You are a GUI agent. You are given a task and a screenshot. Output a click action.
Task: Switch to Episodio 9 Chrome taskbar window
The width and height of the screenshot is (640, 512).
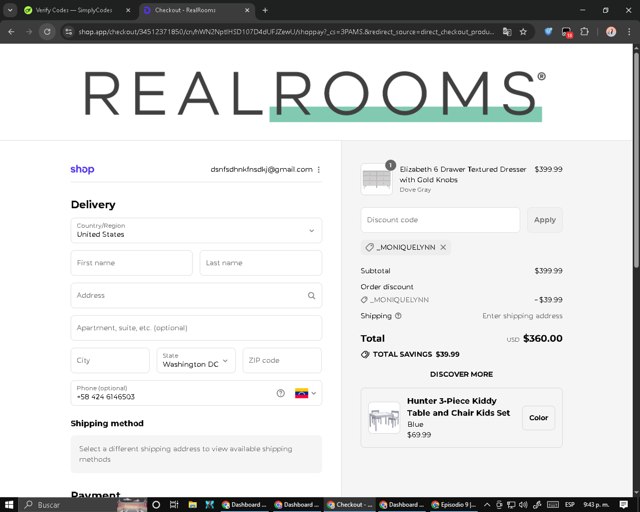pyautogui.click(x=454, y=505)
